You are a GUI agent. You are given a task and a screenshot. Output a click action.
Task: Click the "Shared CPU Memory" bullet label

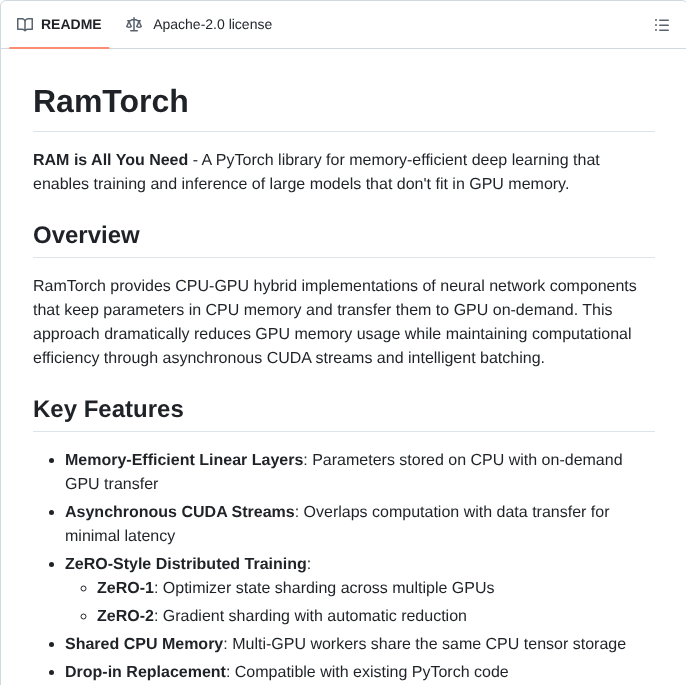click(x=144, y=644)
